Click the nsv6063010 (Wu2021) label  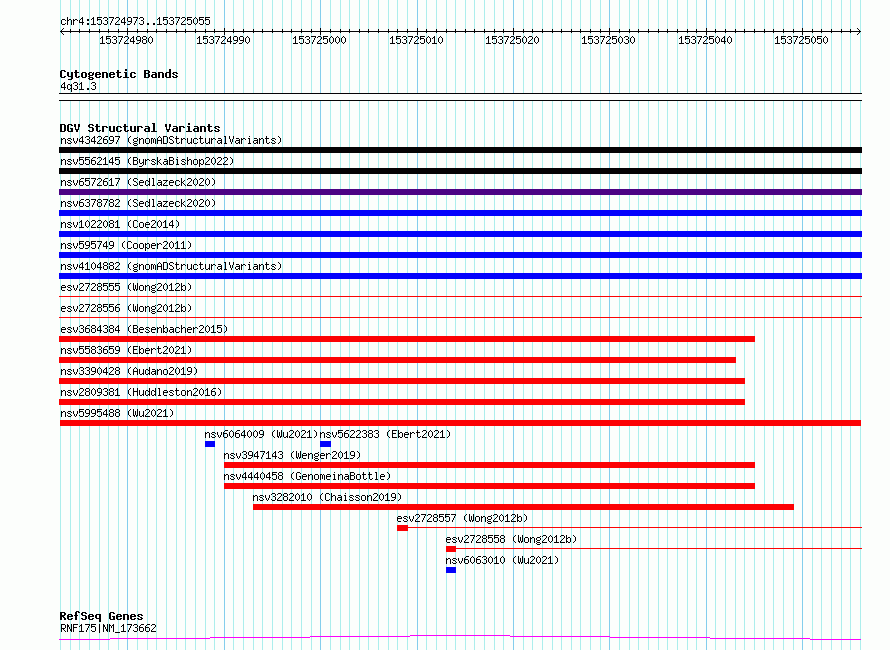click(x=502, y=560)
